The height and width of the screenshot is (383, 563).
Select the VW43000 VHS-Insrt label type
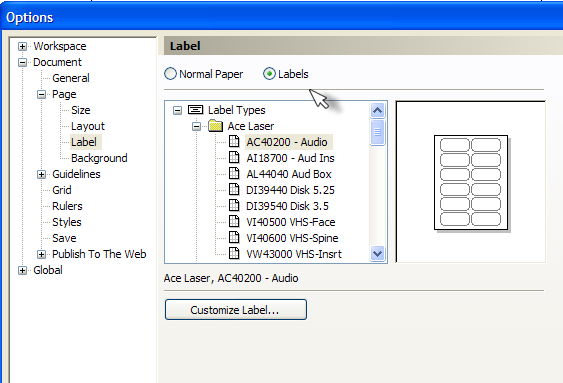294,254
